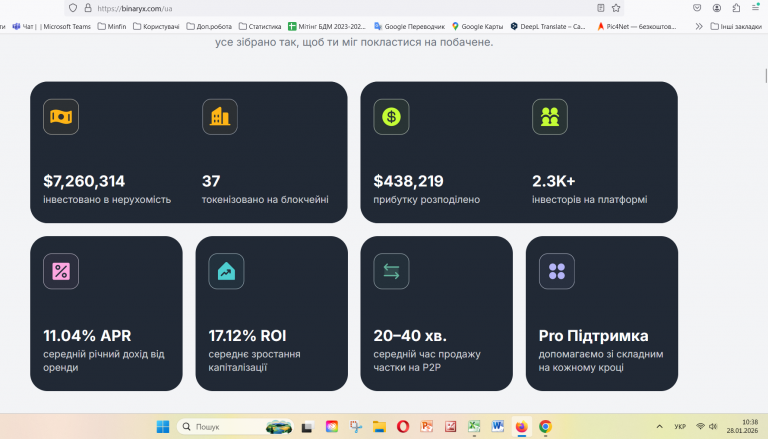The image size is (768, 439).
Task: Click the dollar coin icon above $438,219
Action: [x=391, y=117]
